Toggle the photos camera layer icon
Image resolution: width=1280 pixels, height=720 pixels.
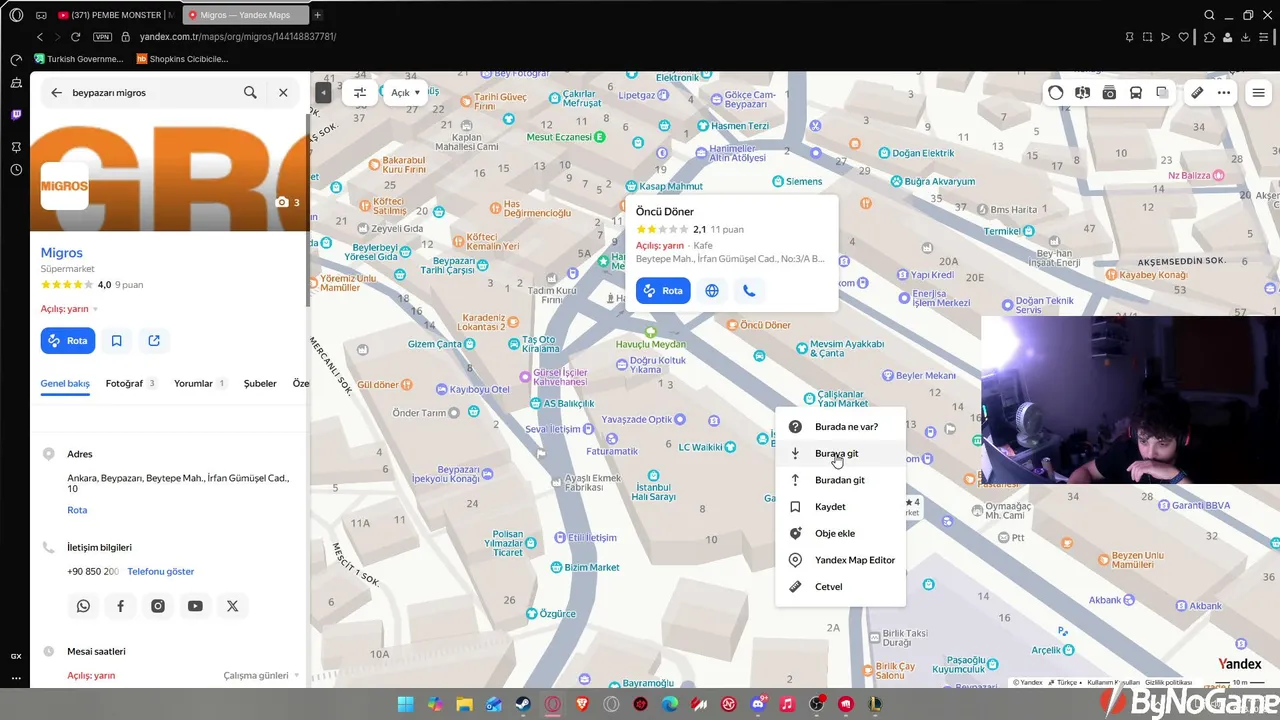point(1109,93)
